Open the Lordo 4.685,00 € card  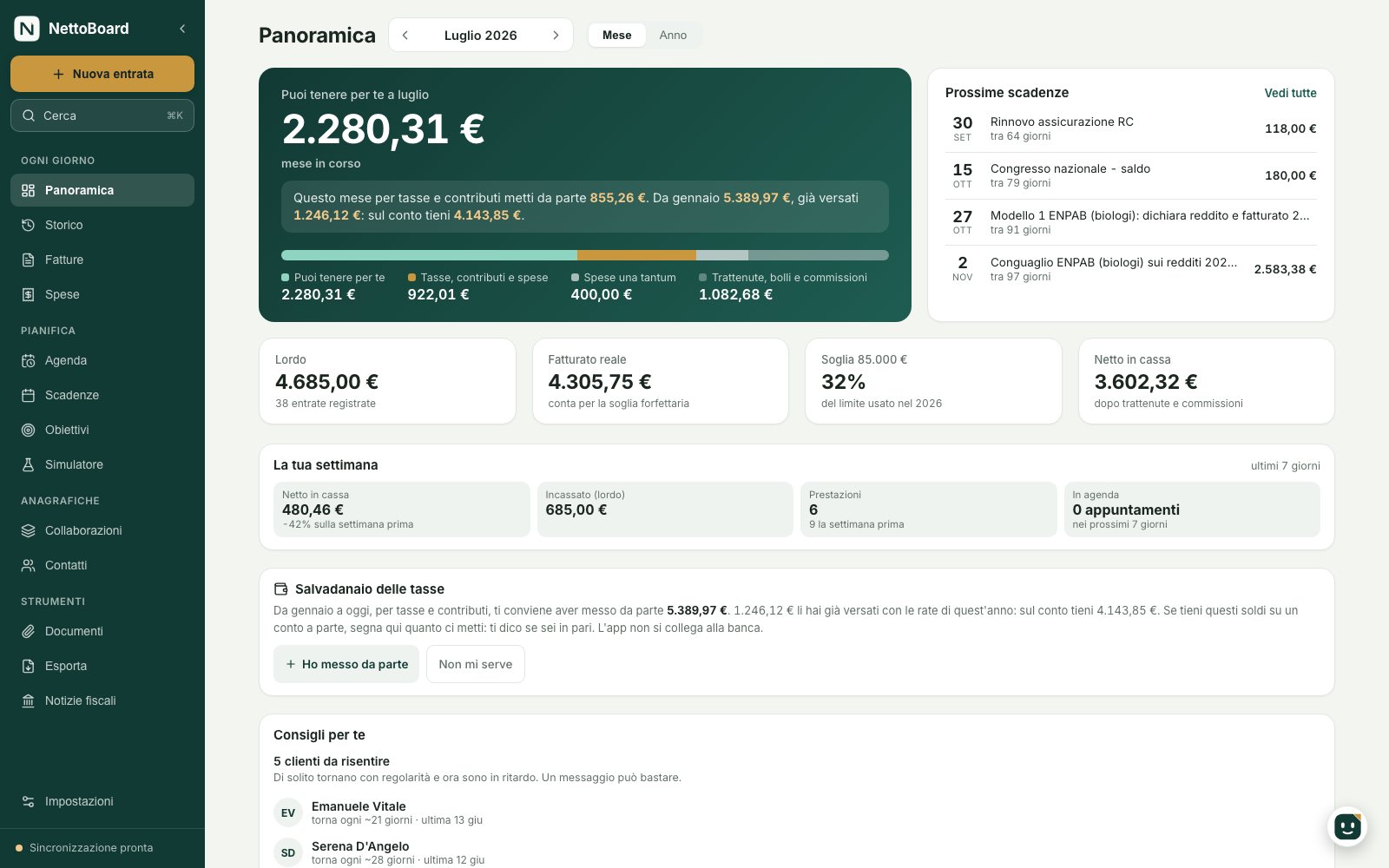coord(387,381)
